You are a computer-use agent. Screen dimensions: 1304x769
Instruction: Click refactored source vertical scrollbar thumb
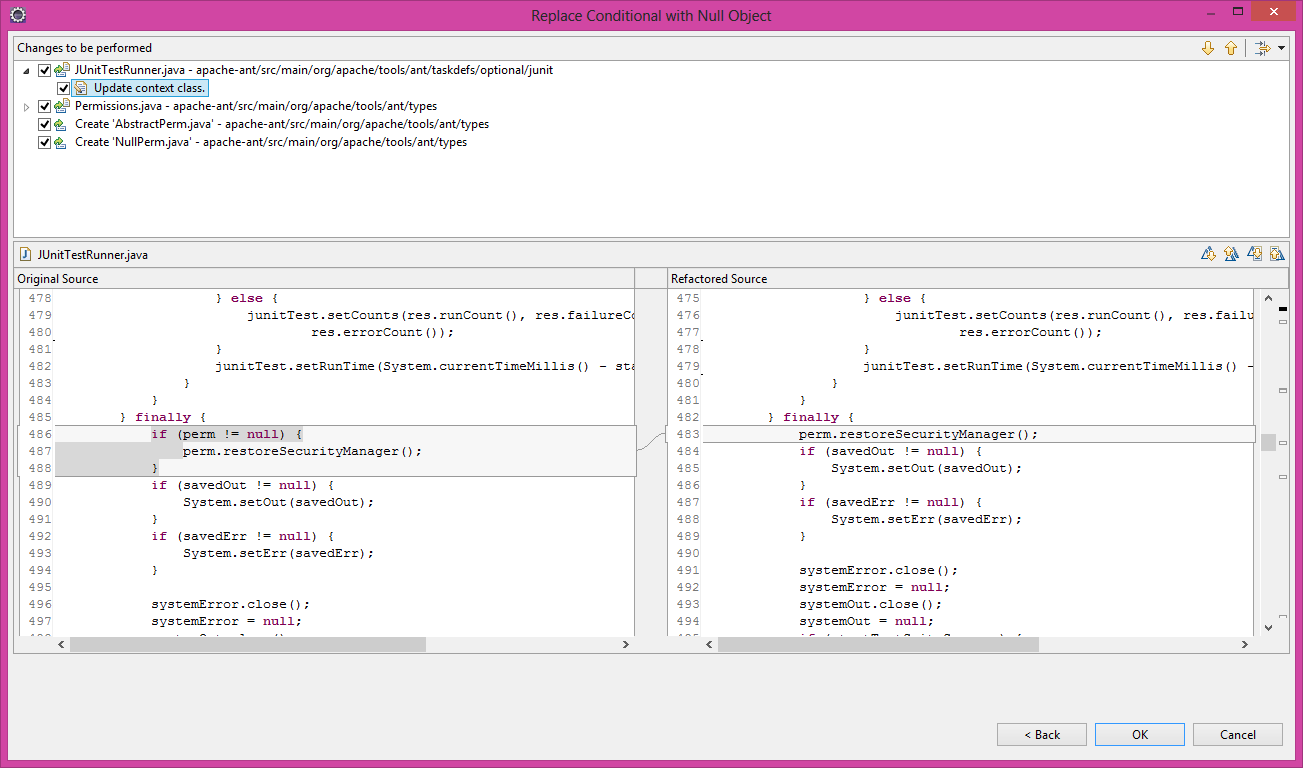(x=1268, y=442)
